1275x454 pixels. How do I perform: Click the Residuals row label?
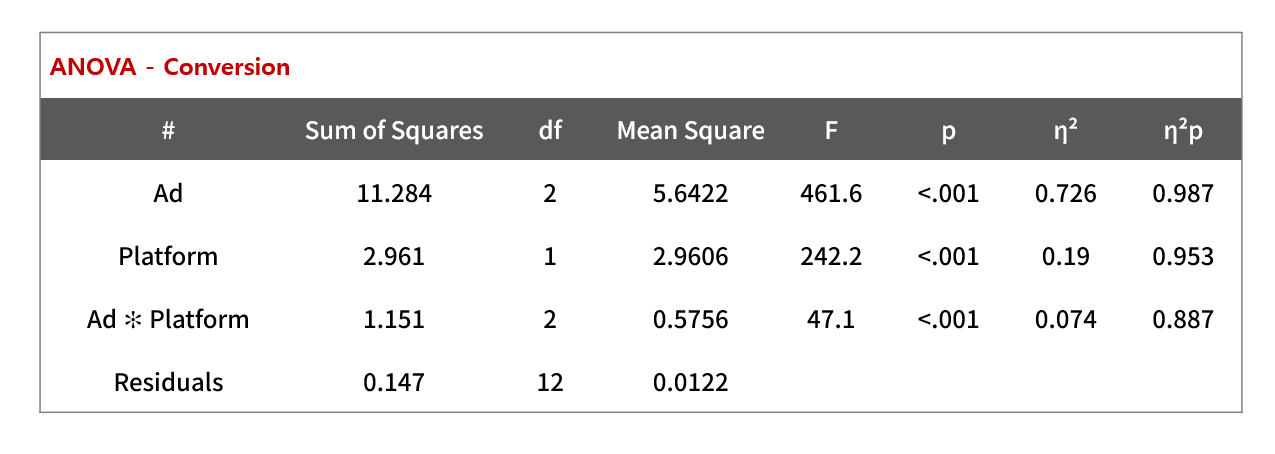pos(168,382)
